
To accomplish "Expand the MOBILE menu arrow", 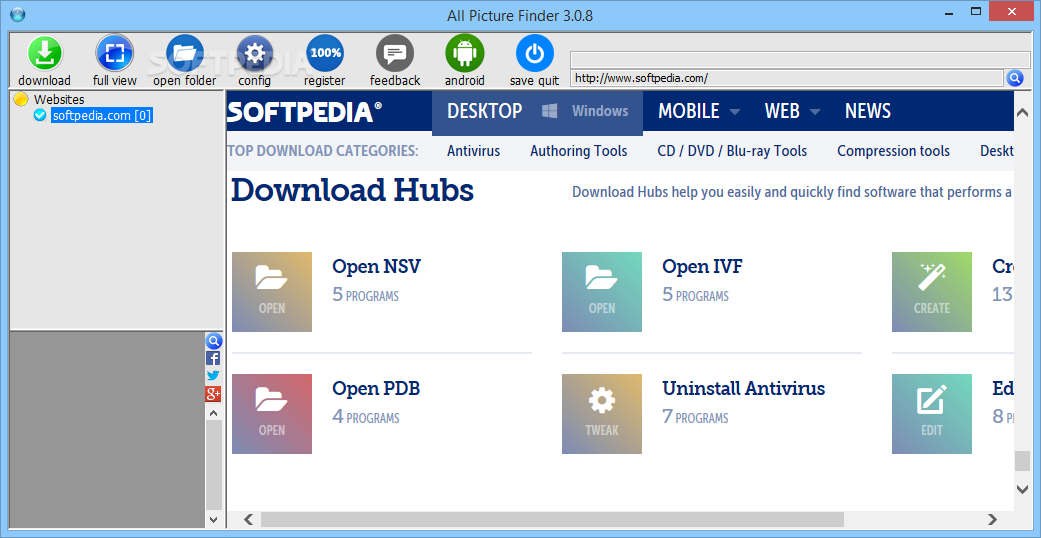I will [734, 112].
